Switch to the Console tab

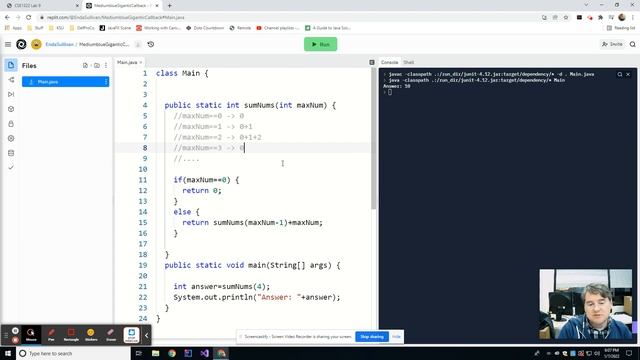(389, 62)
